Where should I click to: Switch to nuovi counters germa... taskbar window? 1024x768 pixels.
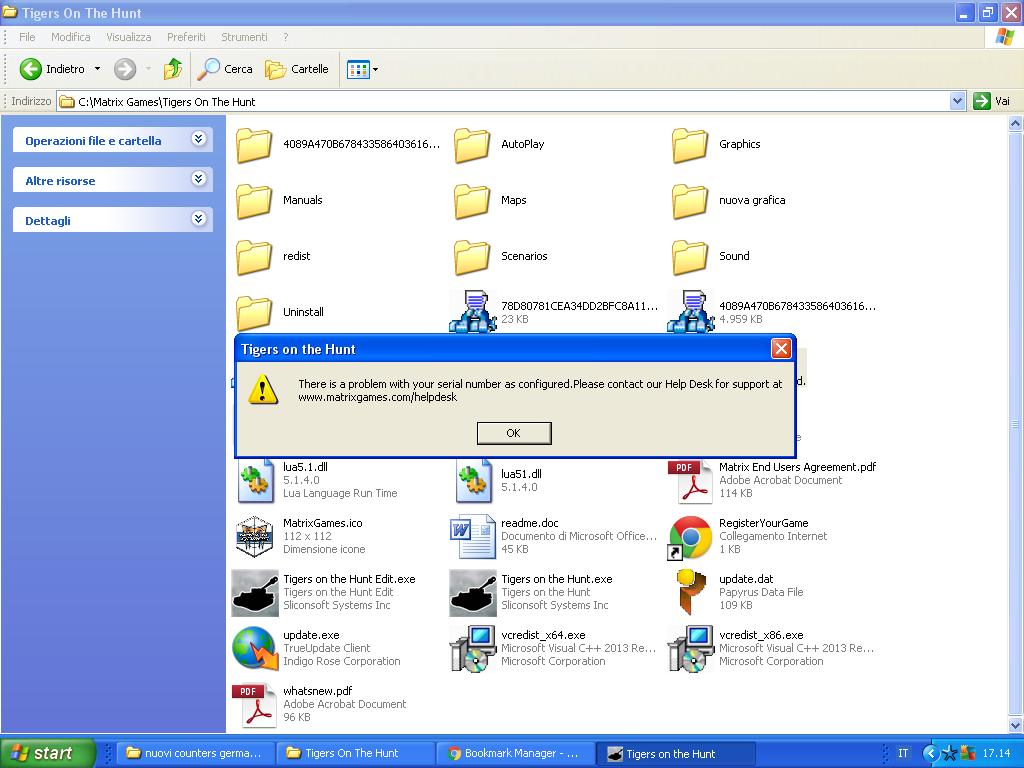pos(194,753)
